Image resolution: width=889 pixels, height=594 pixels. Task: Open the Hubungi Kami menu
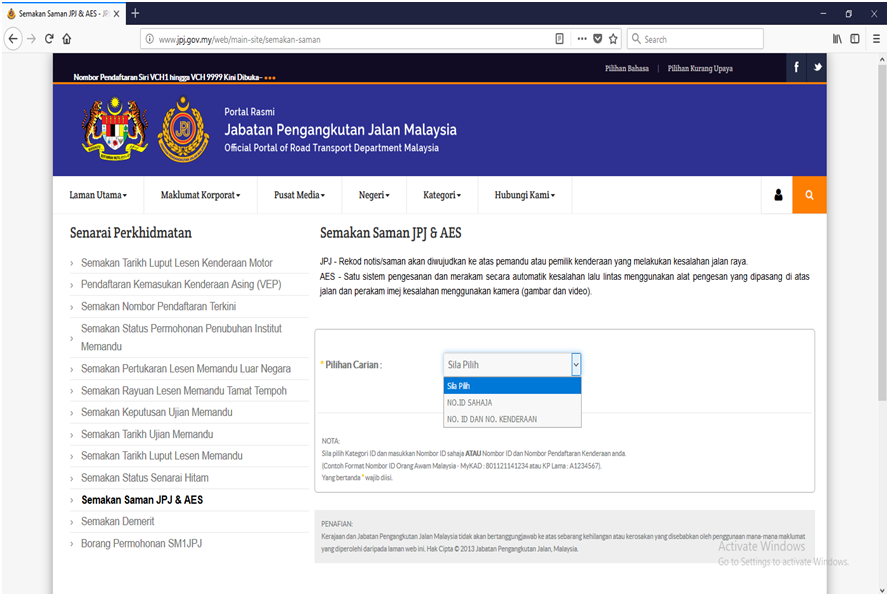[x=524, y=195]
